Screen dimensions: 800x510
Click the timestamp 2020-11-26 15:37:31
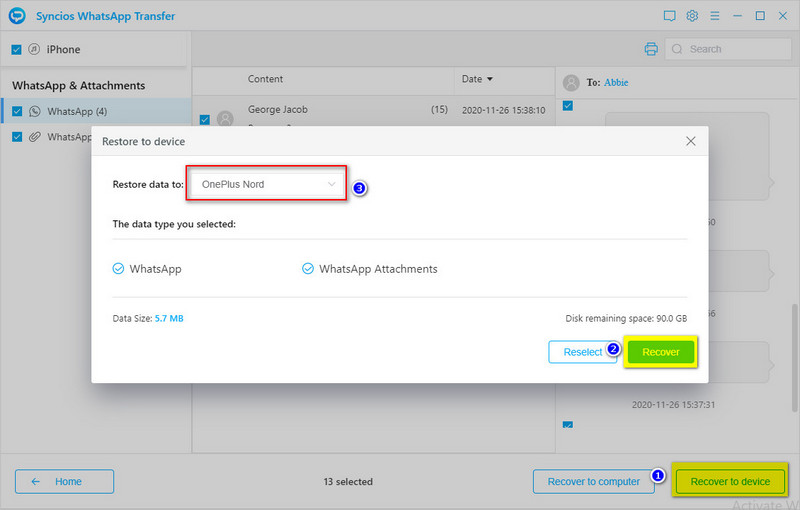(x=673, y=405)
